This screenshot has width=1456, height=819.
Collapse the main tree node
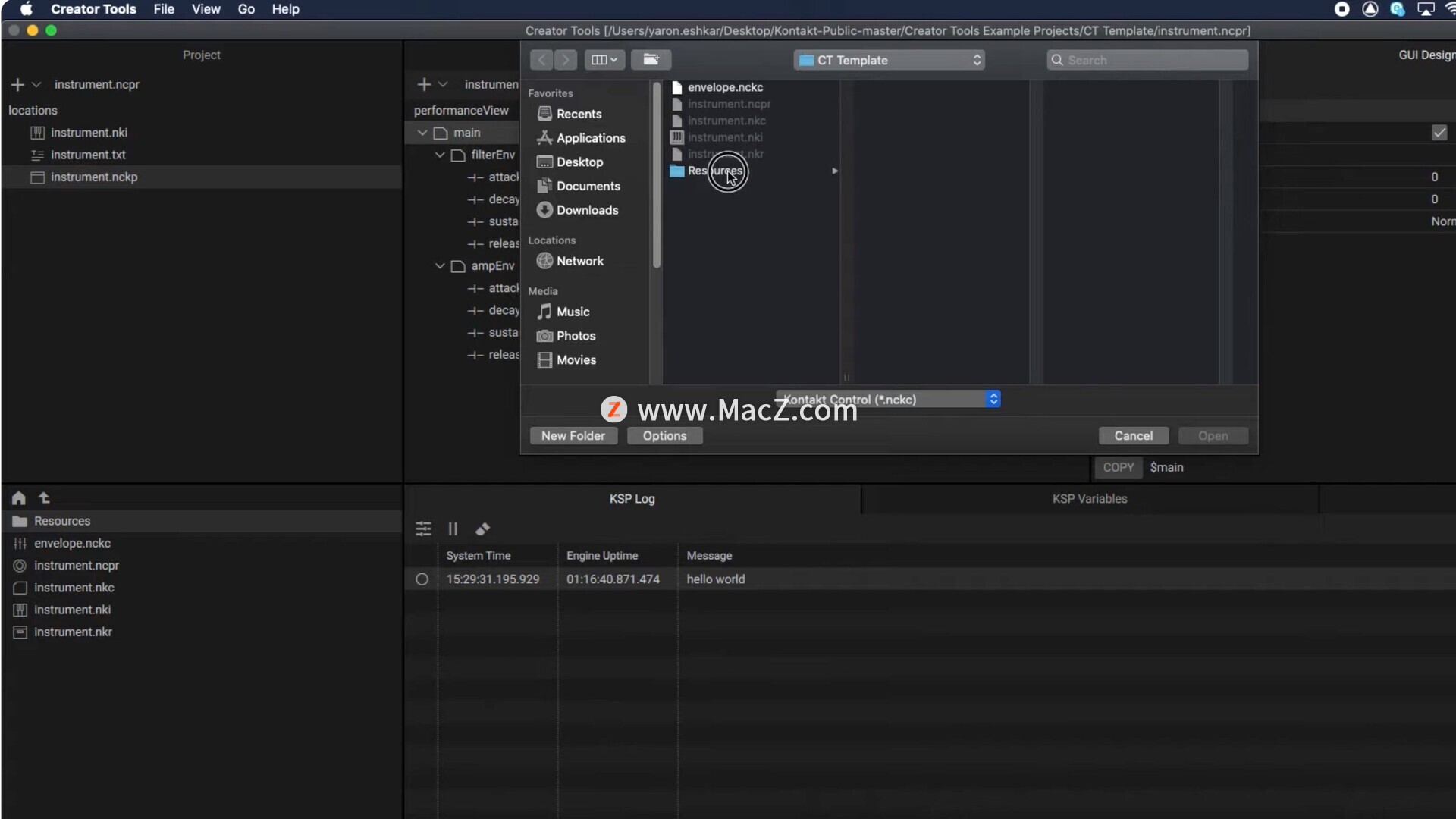coord(422,133)
